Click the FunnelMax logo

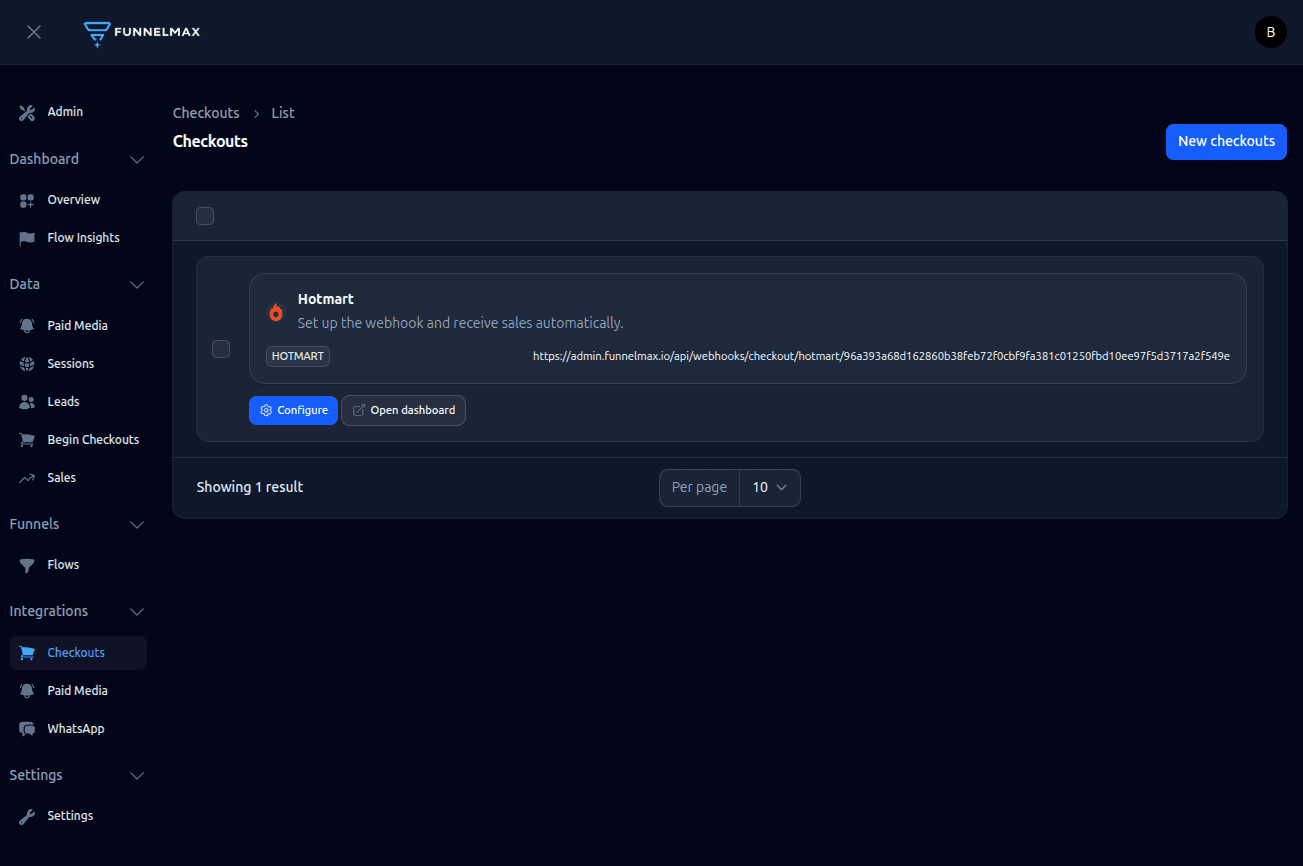tap(141, 31)
